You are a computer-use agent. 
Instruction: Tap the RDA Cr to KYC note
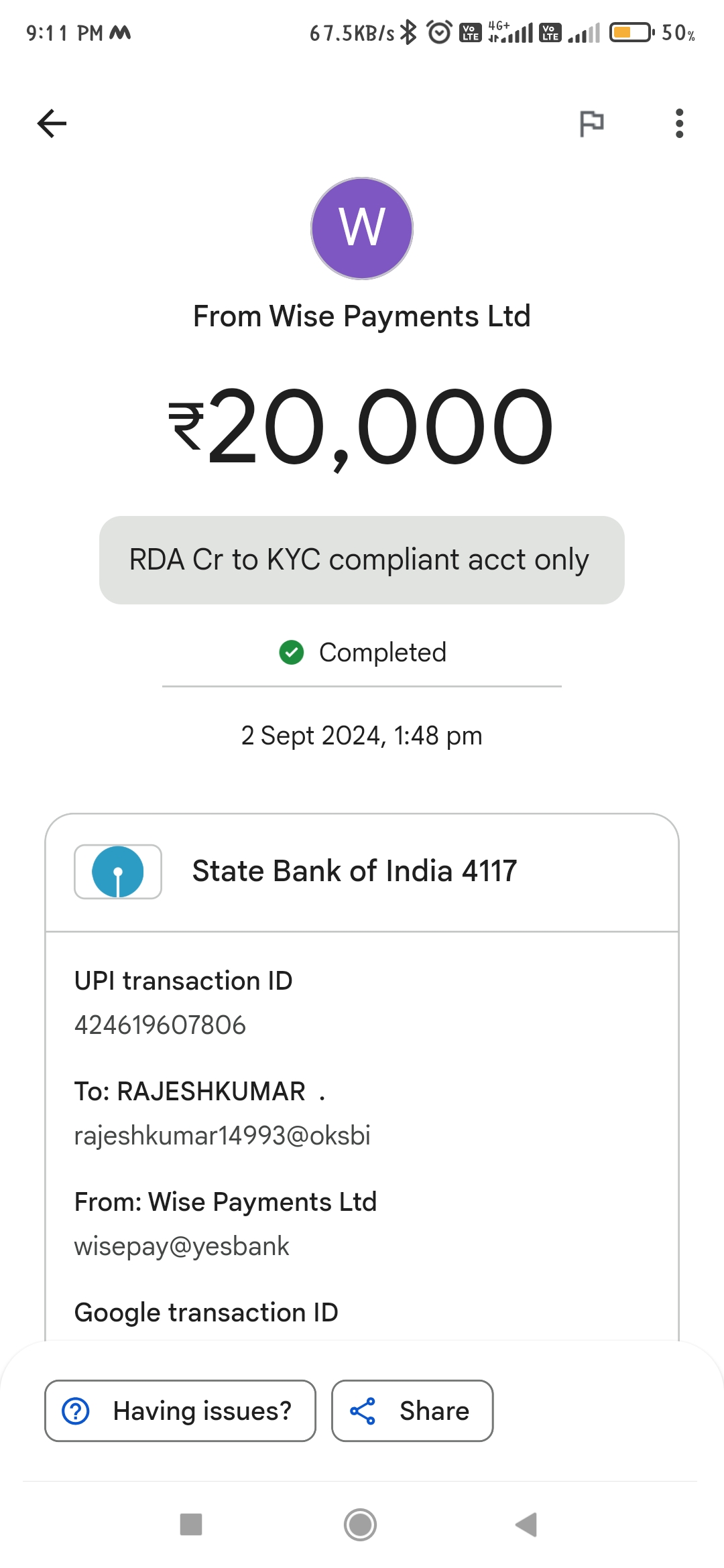point(362,560)
